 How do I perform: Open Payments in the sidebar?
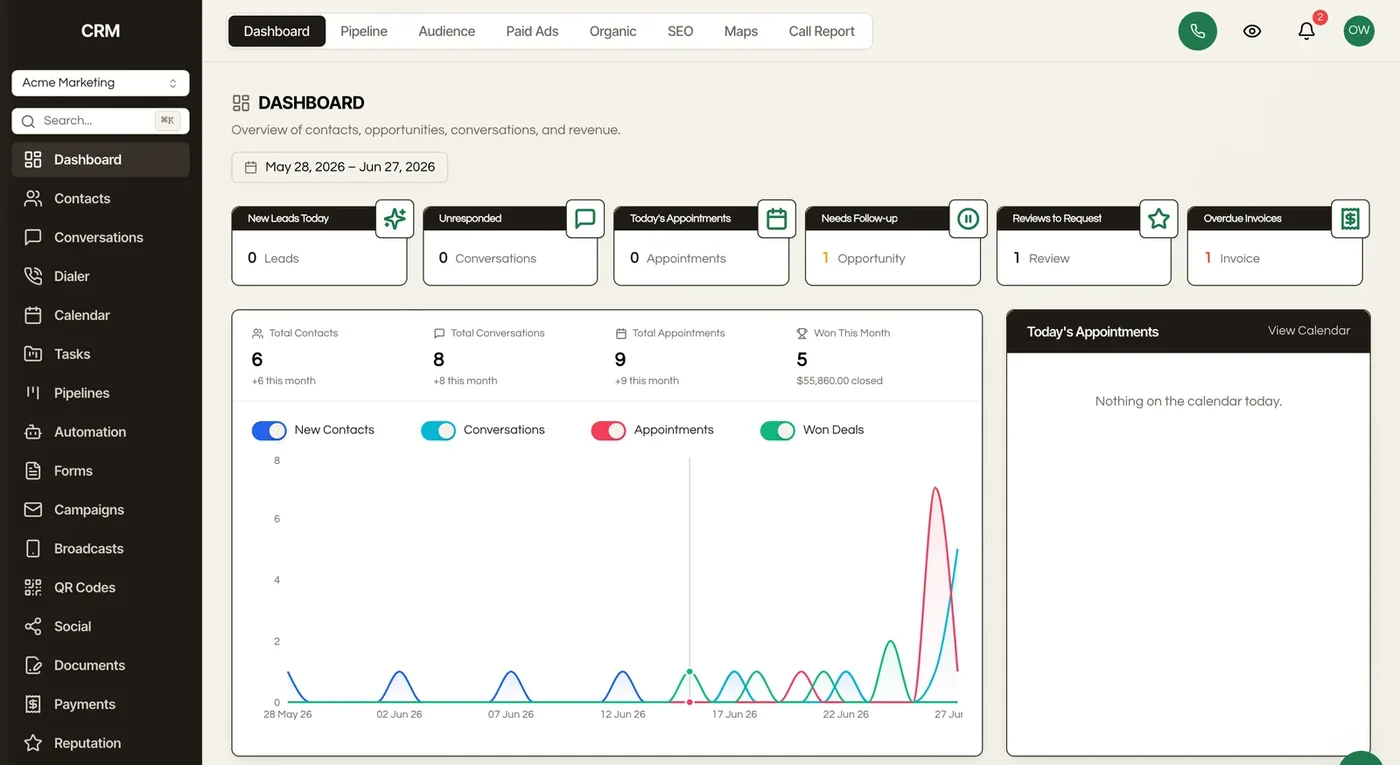coord(100,704)
